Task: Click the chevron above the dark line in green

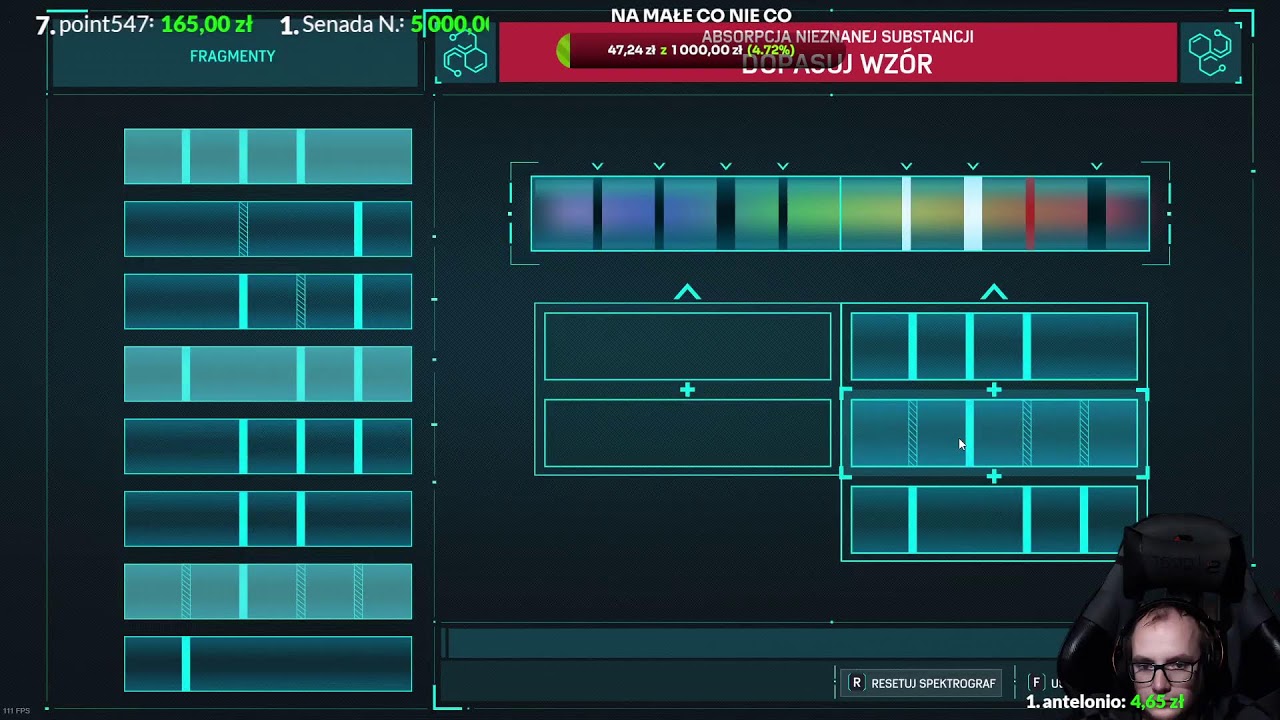Action: (x=783, y=166)
